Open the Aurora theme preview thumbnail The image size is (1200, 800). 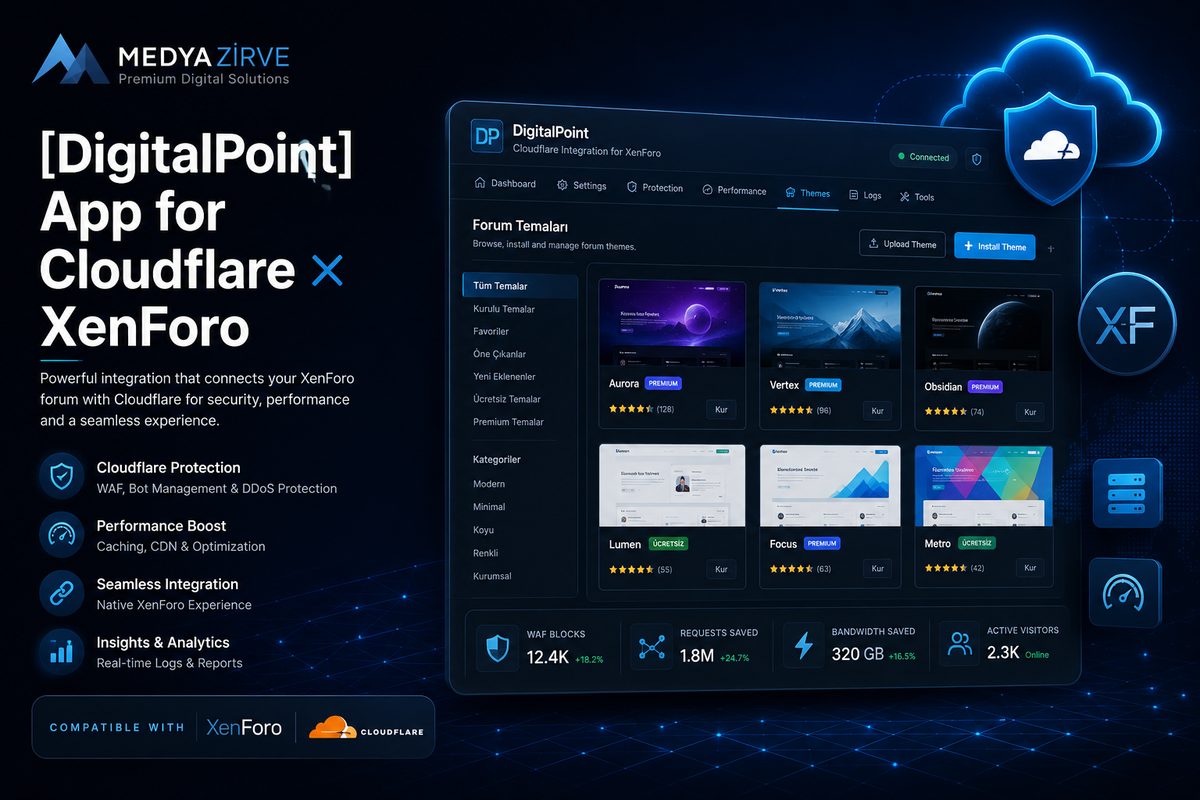tap(672, 322)
